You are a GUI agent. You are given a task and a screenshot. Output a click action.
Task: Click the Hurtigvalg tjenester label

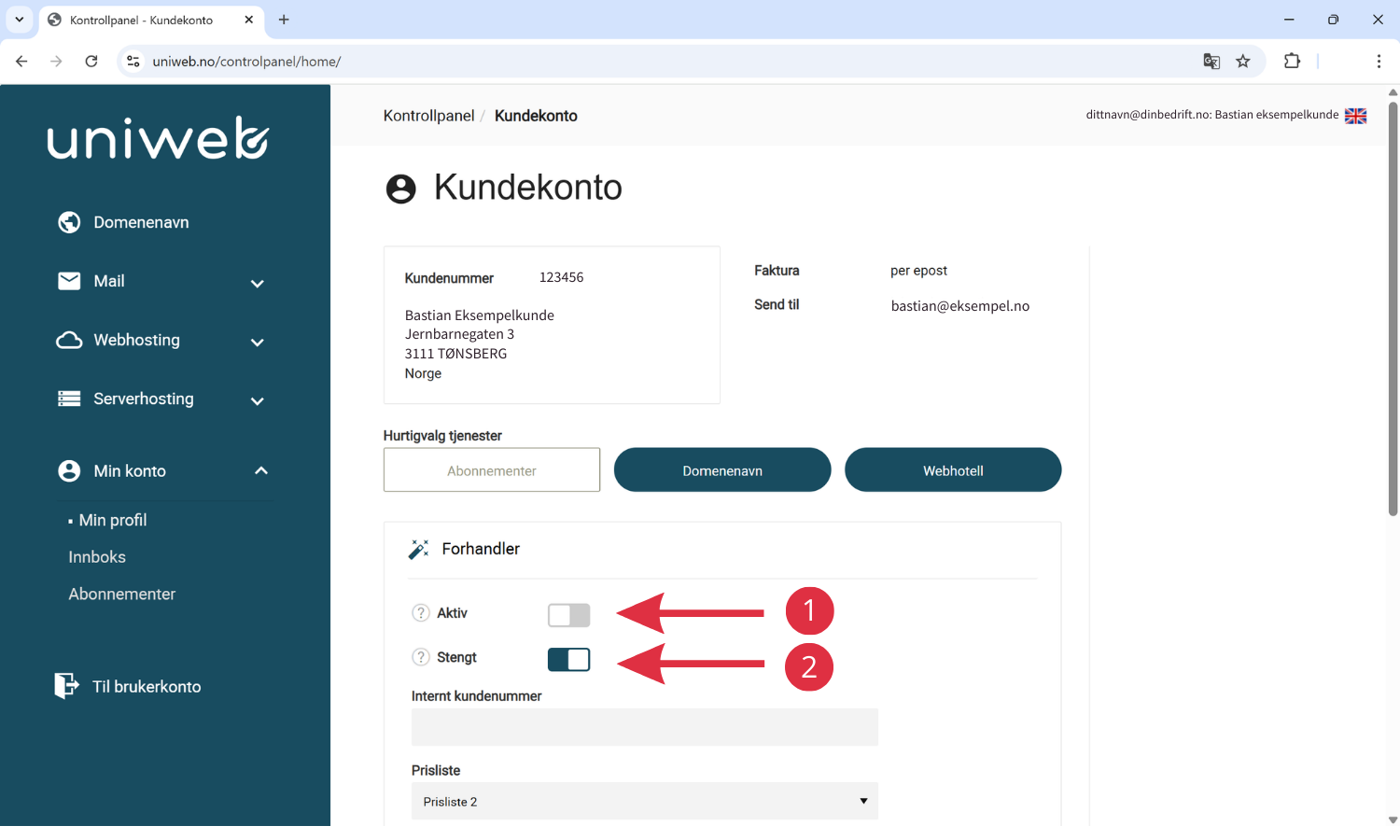(442, 436)
